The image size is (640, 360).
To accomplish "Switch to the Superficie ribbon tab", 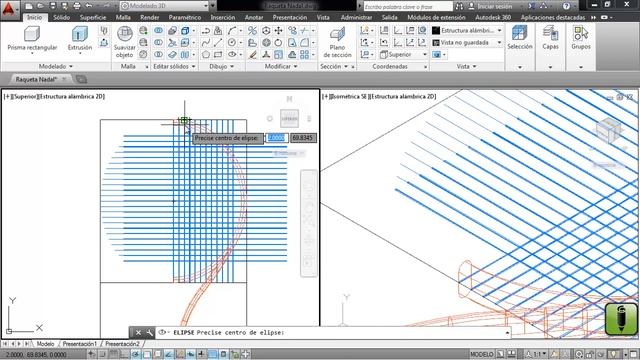I will click(x=93, y=18).
